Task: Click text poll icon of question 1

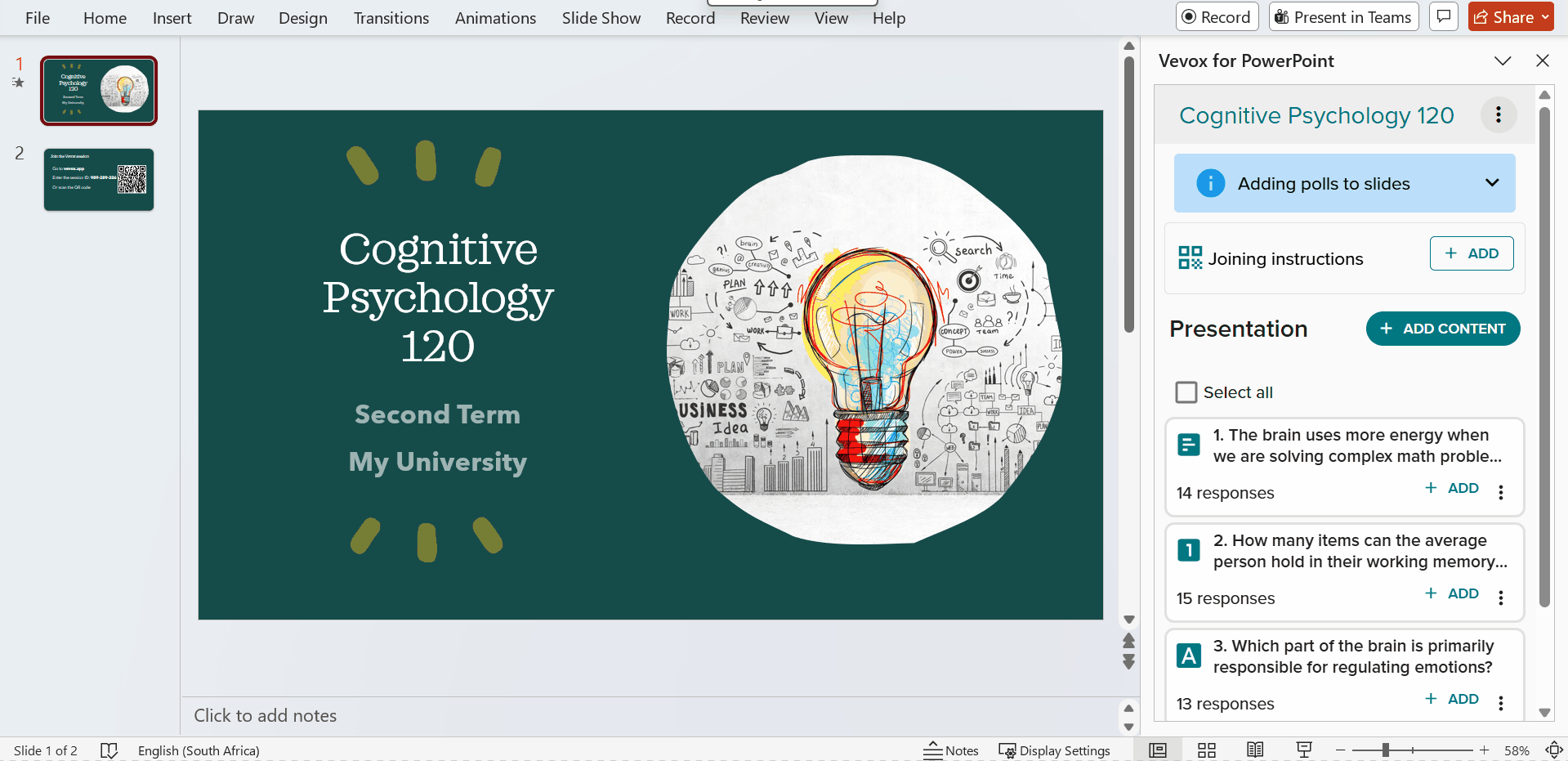Action: (1189, 445)
